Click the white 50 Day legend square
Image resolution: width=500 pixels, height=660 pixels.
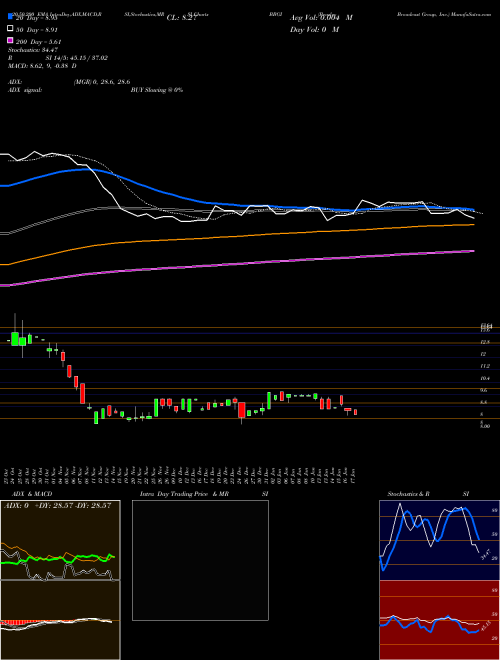coord(10,29)
